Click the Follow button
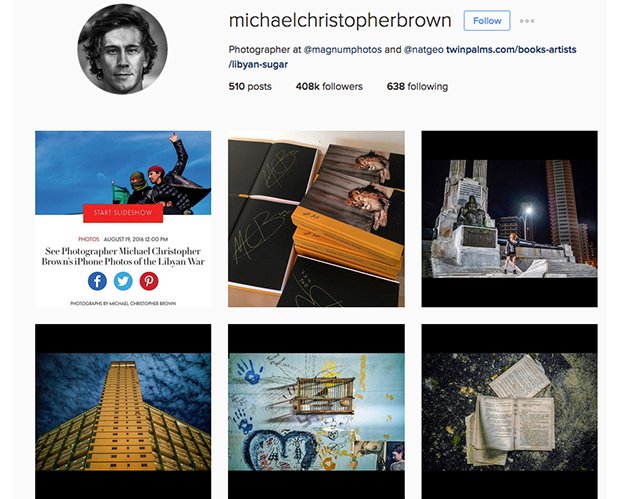This screenshot has width=632, height=499. tap(487, 21)
